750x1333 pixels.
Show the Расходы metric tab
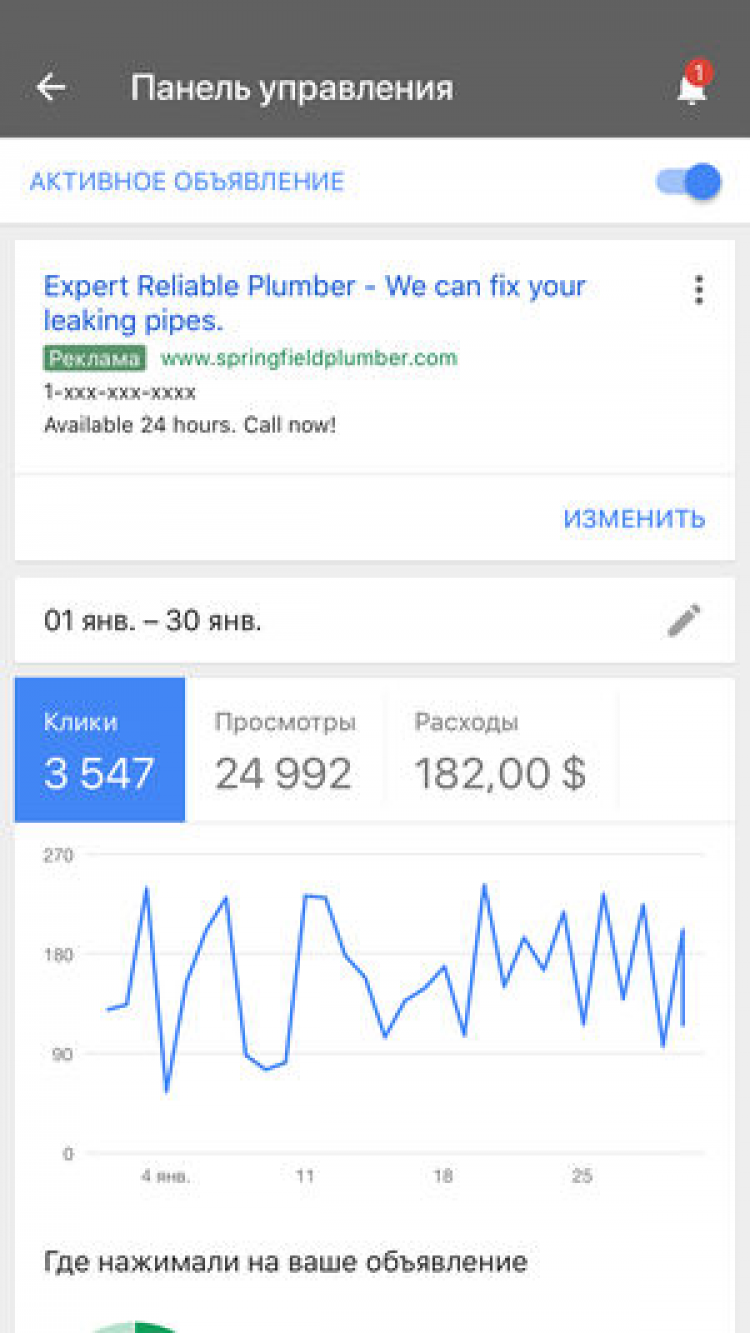click(x=500, y=750)
